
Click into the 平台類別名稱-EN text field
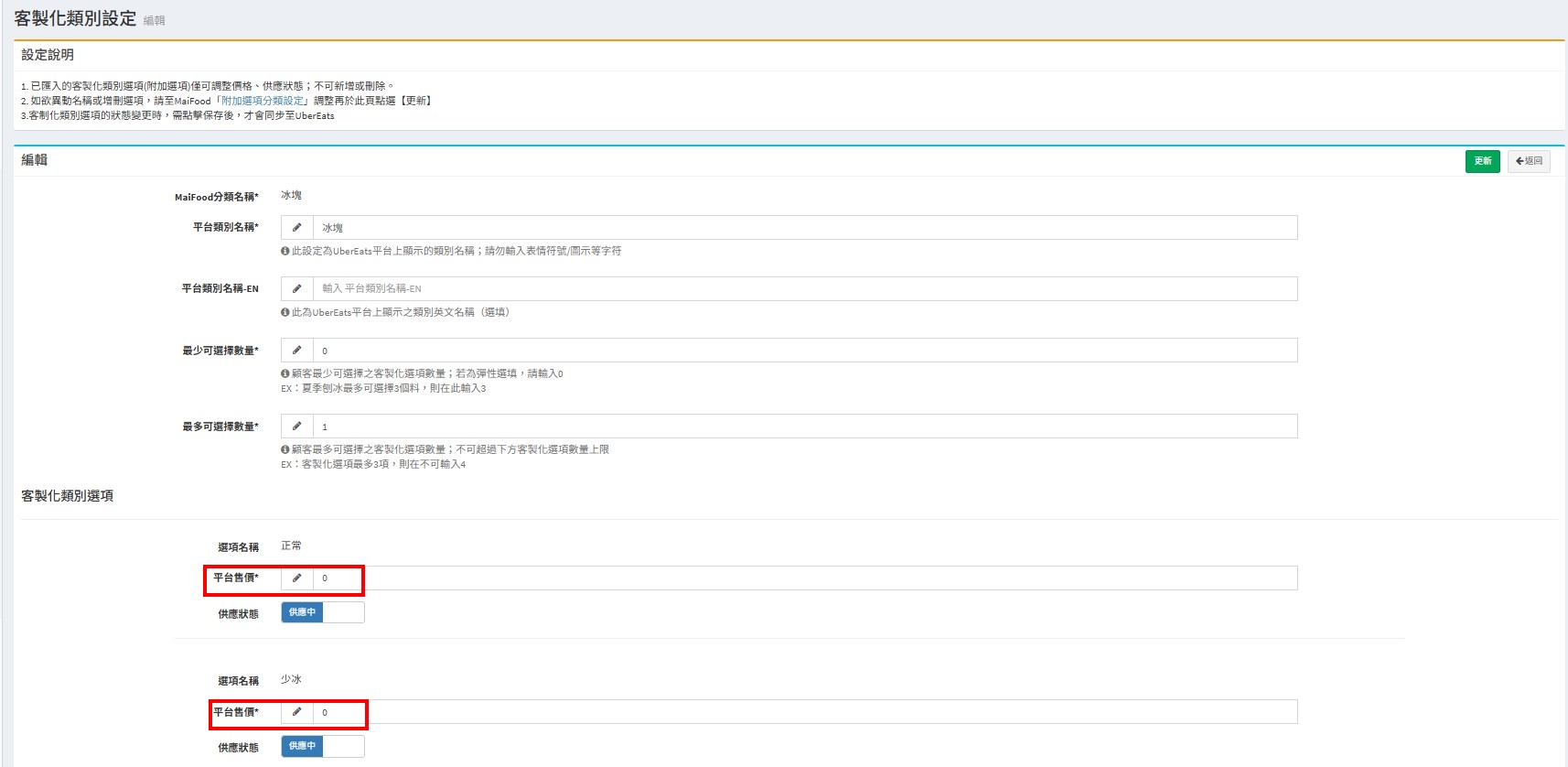[804, 289]
